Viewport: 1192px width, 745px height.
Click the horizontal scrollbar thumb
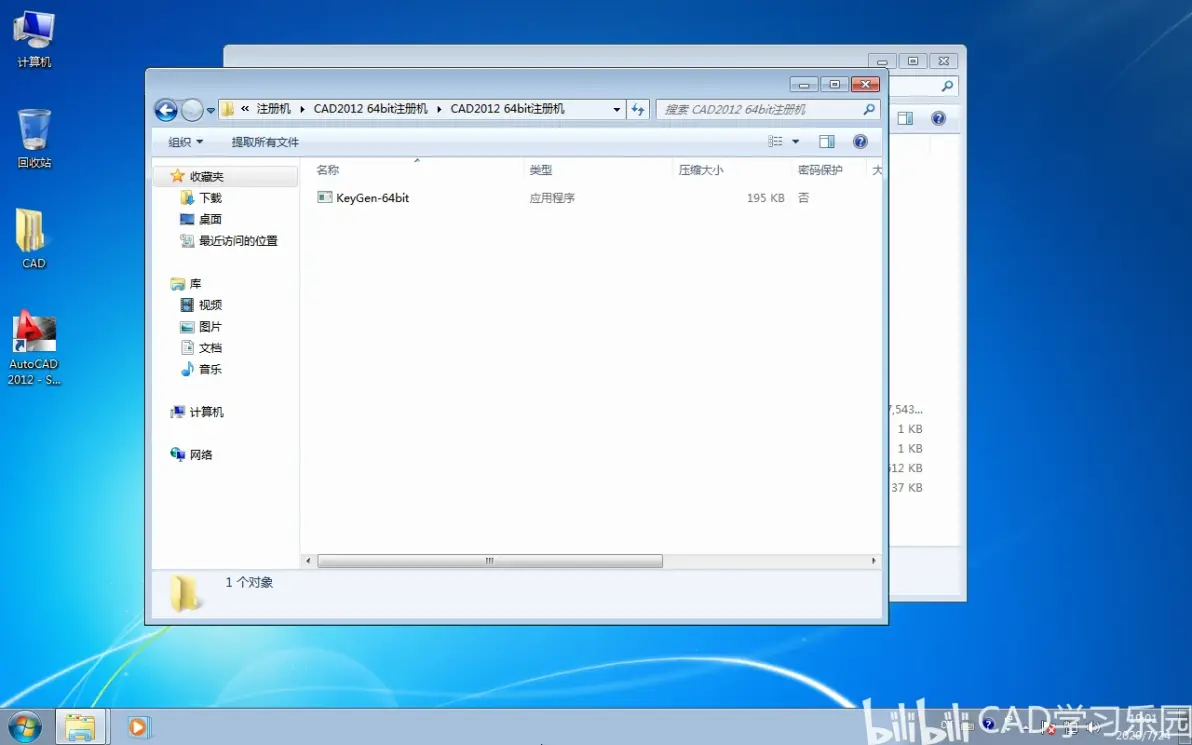click(x=490, y=561)
